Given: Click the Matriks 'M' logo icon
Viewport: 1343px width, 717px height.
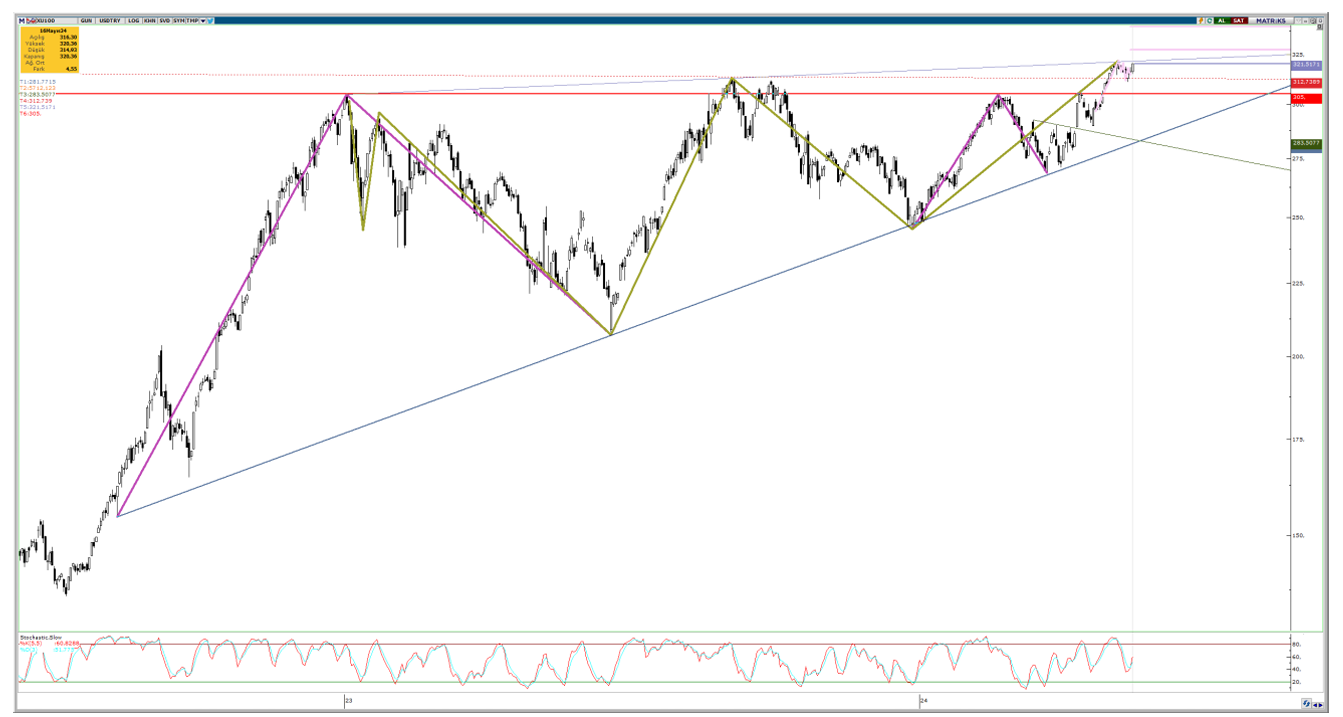Looking at the screenshot, I should 21,20.
